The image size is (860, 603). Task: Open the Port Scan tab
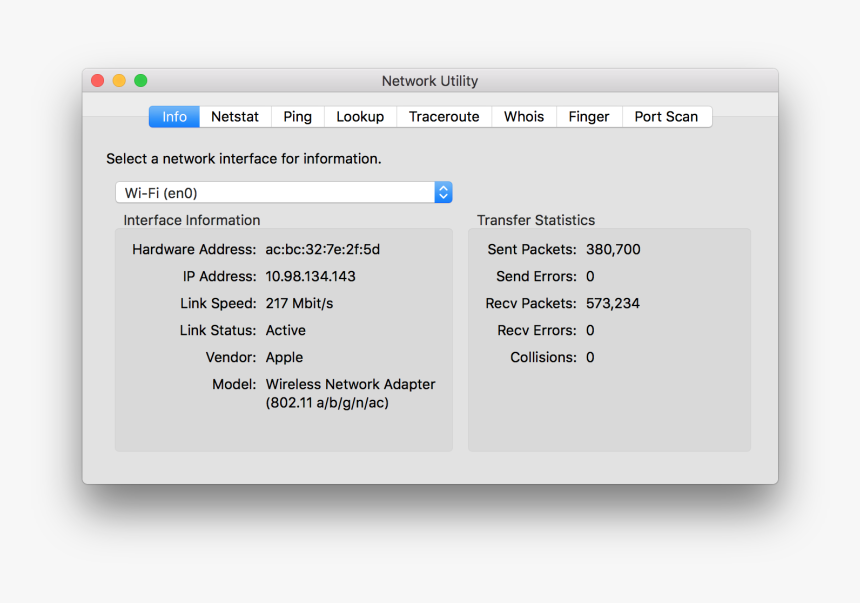[x=667, y=117]
